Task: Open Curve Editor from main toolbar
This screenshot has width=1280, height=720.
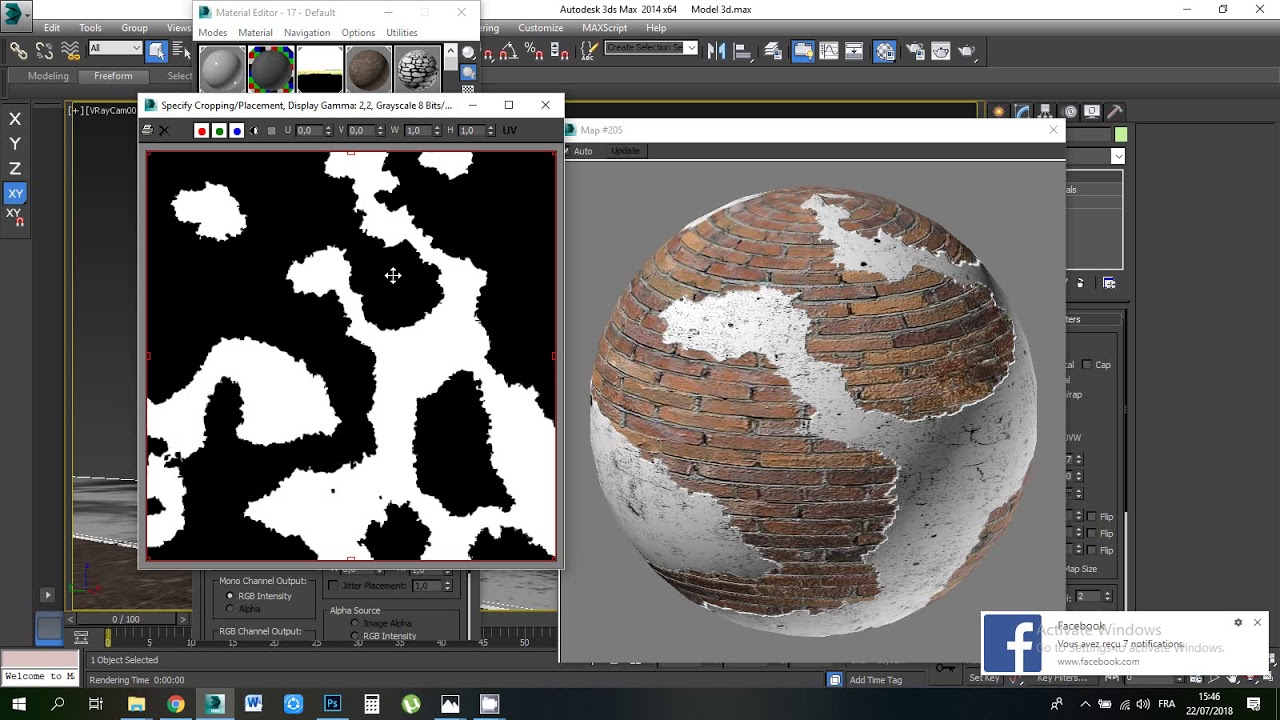Action: click(x=829, y=51)
